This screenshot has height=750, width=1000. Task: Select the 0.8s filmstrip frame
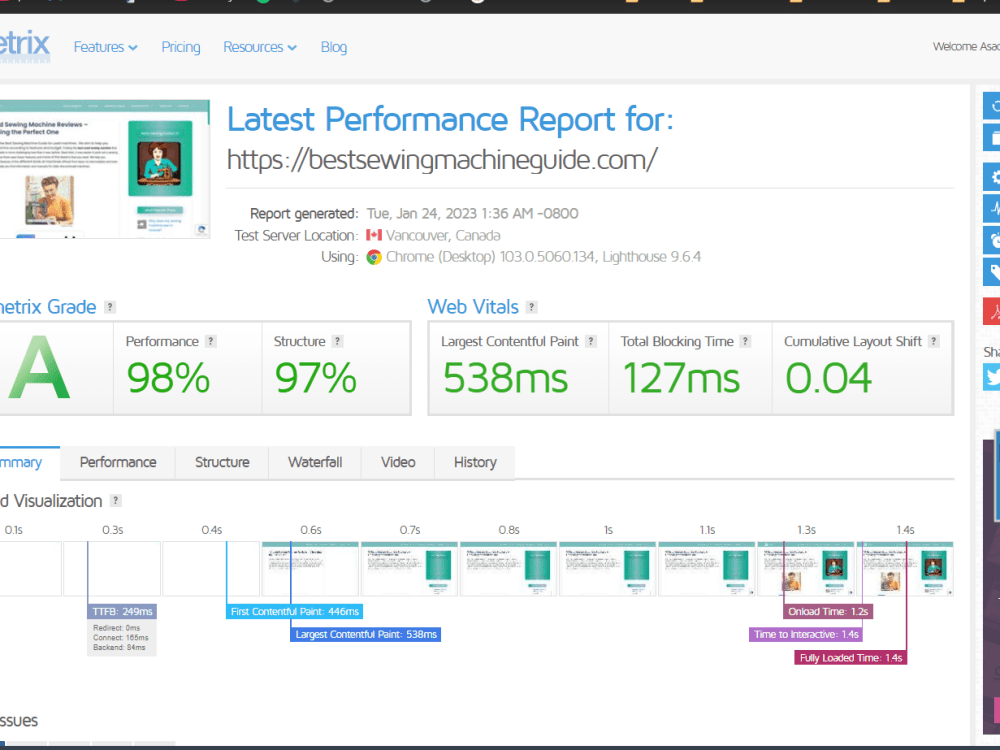508,569
